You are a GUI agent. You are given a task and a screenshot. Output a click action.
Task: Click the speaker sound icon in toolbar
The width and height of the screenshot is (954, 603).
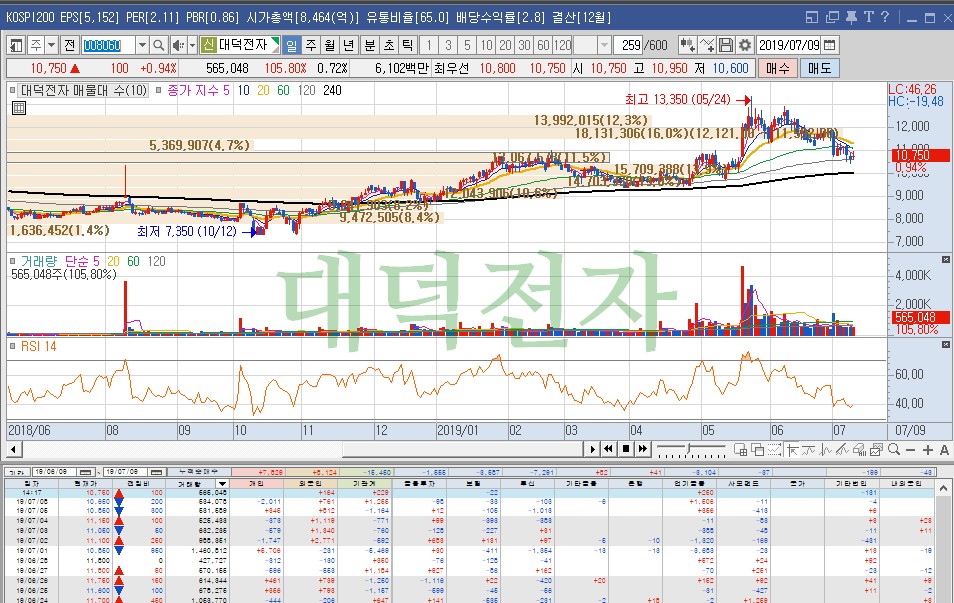pyautogui.click(x=178, y=45)
